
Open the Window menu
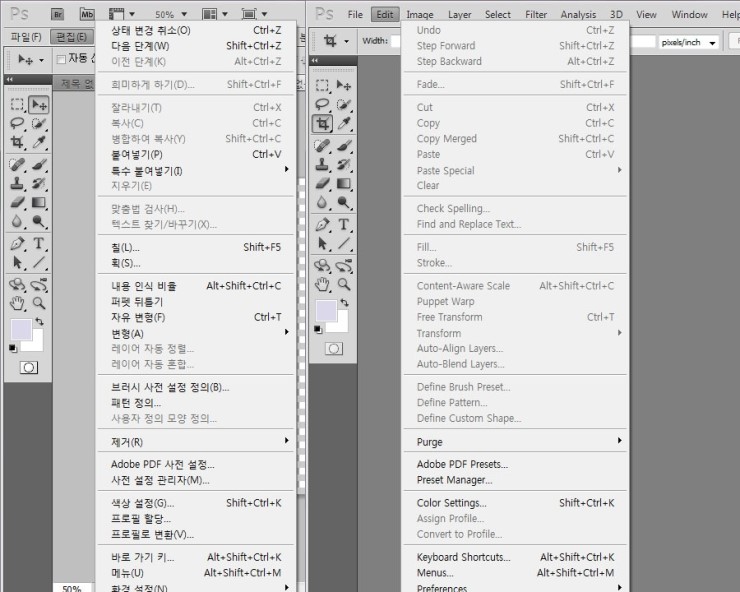[x=689, y=15]
